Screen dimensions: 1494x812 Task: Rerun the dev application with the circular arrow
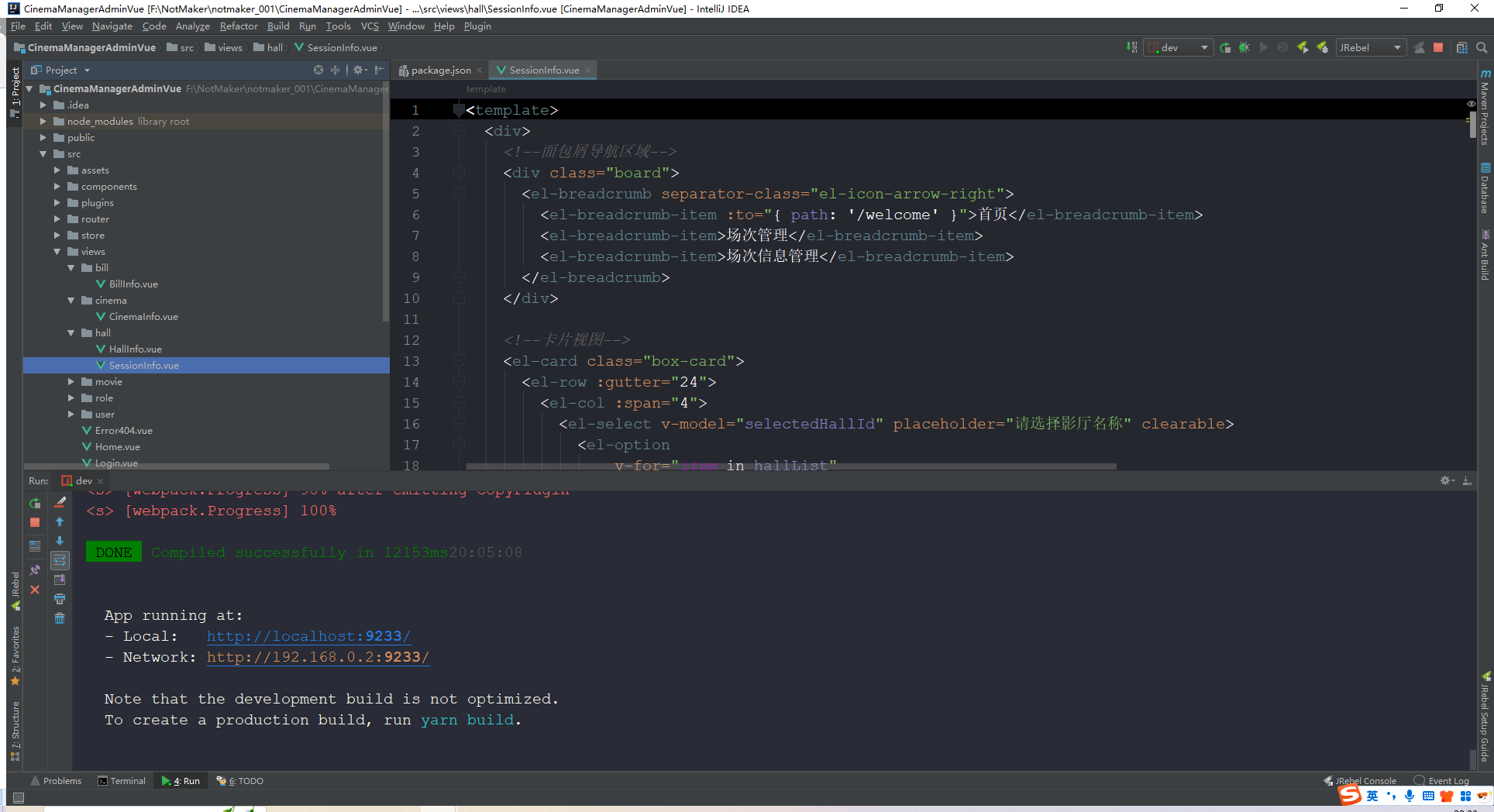(1225, 47)
